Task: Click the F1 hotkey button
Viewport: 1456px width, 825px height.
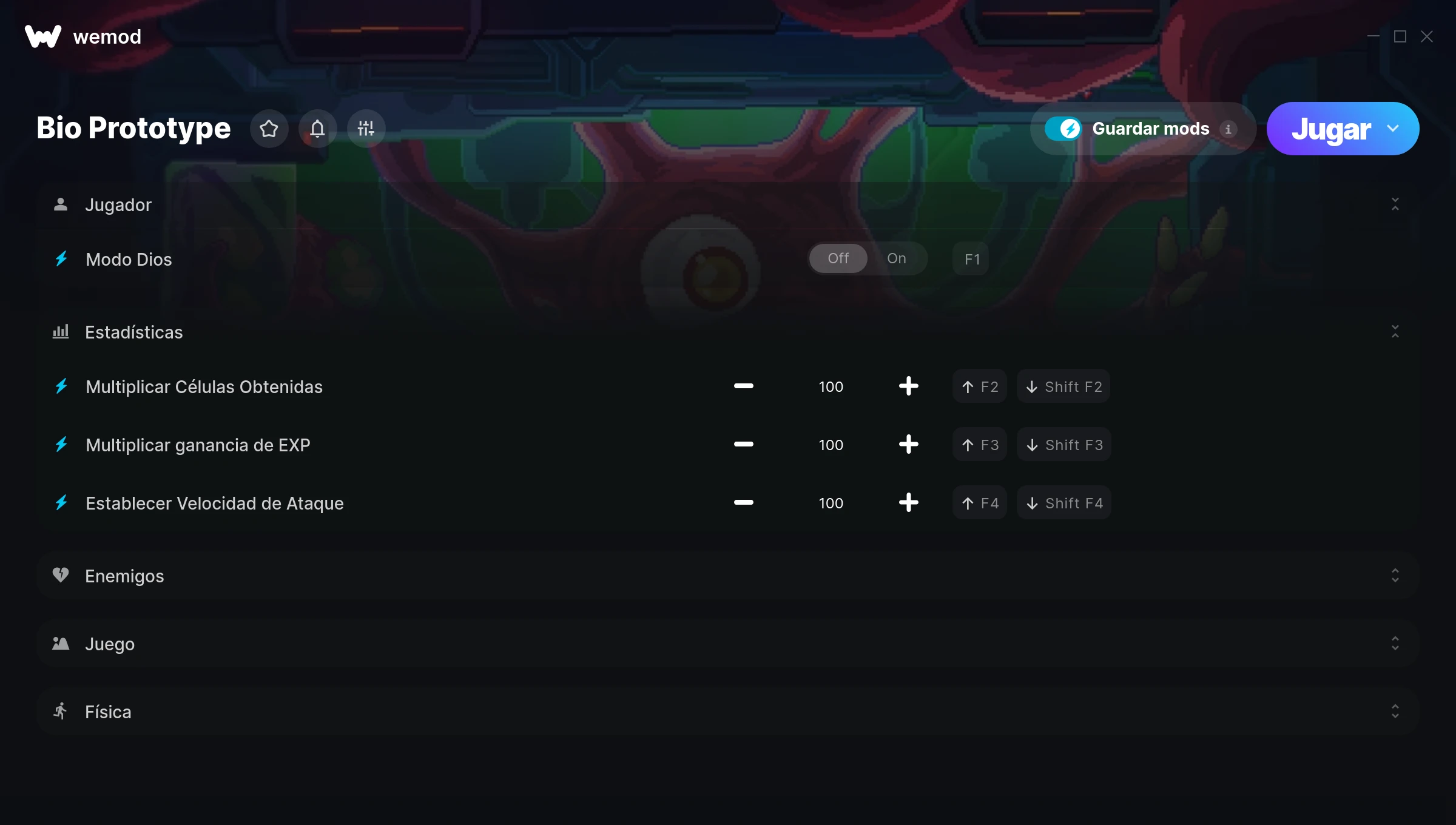Action: (971, 259)
